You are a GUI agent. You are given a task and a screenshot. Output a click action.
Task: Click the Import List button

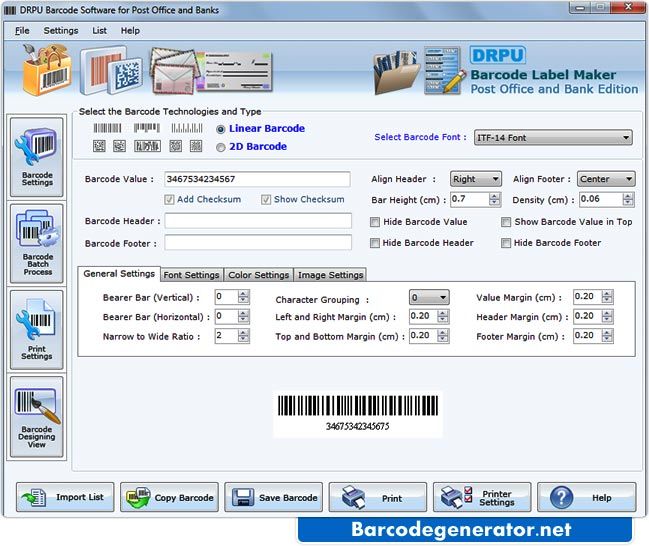pos(65,497)
